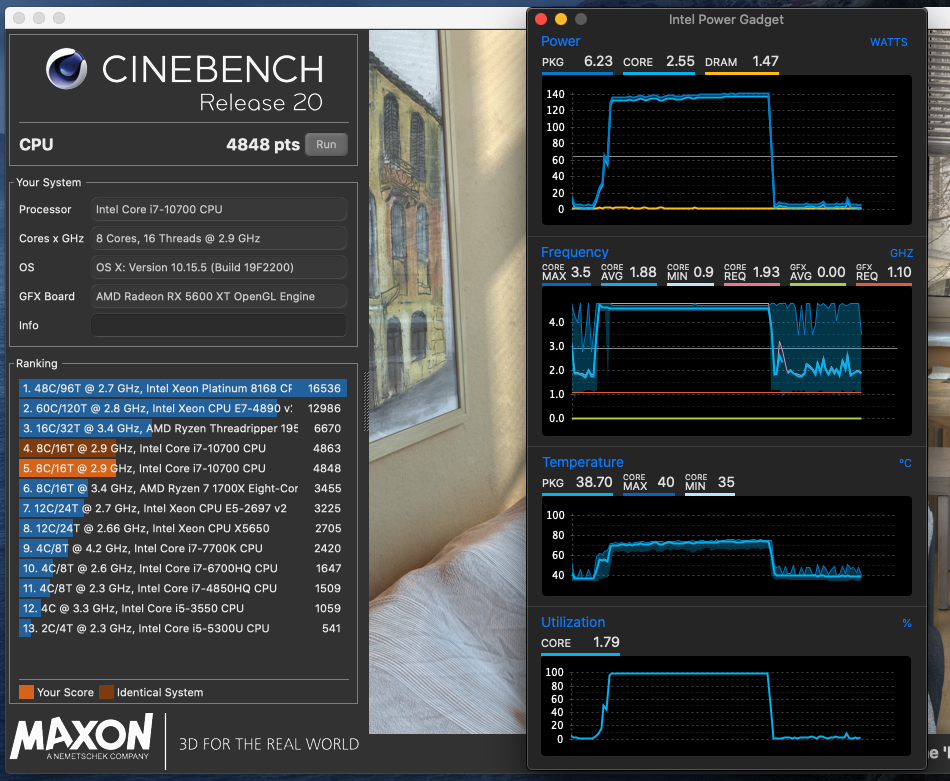The height and width of the screenshot is (781, 950).
Task: Click the DRAM power value 1.47
Action: (765, 61)
